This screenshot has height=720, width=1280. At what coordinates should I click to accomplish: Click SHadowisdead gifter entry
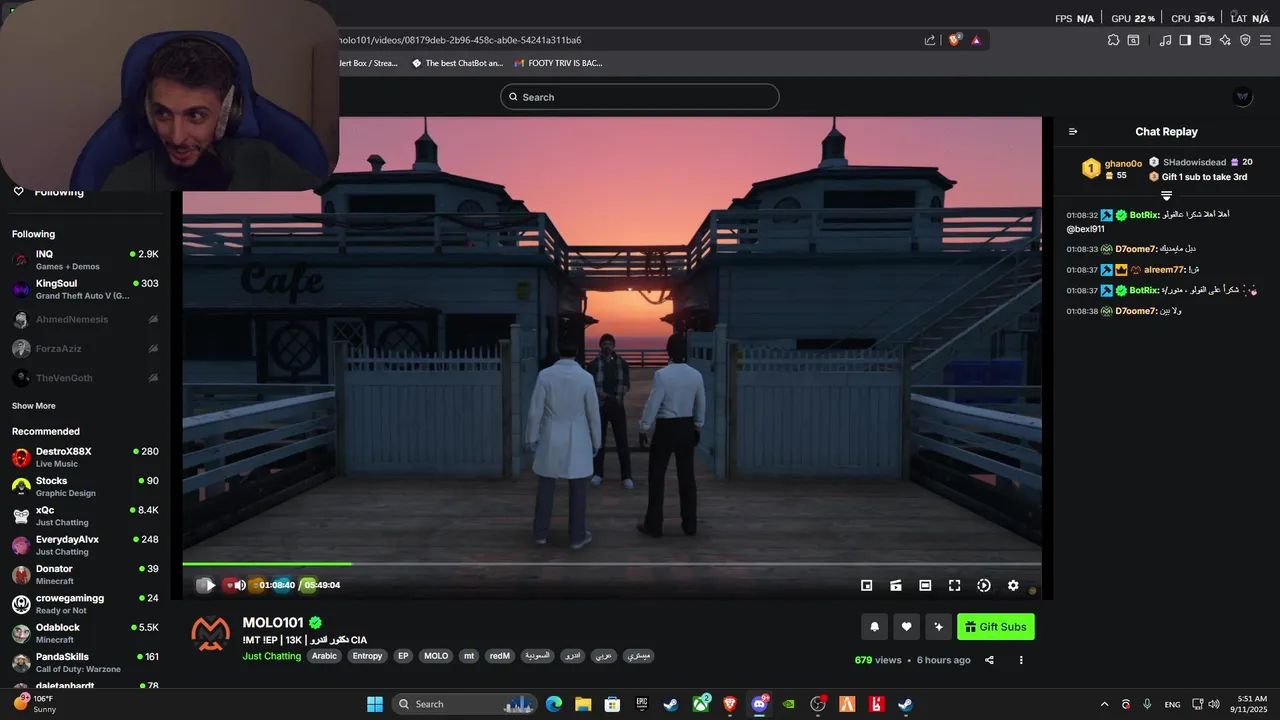(1200, 162)
